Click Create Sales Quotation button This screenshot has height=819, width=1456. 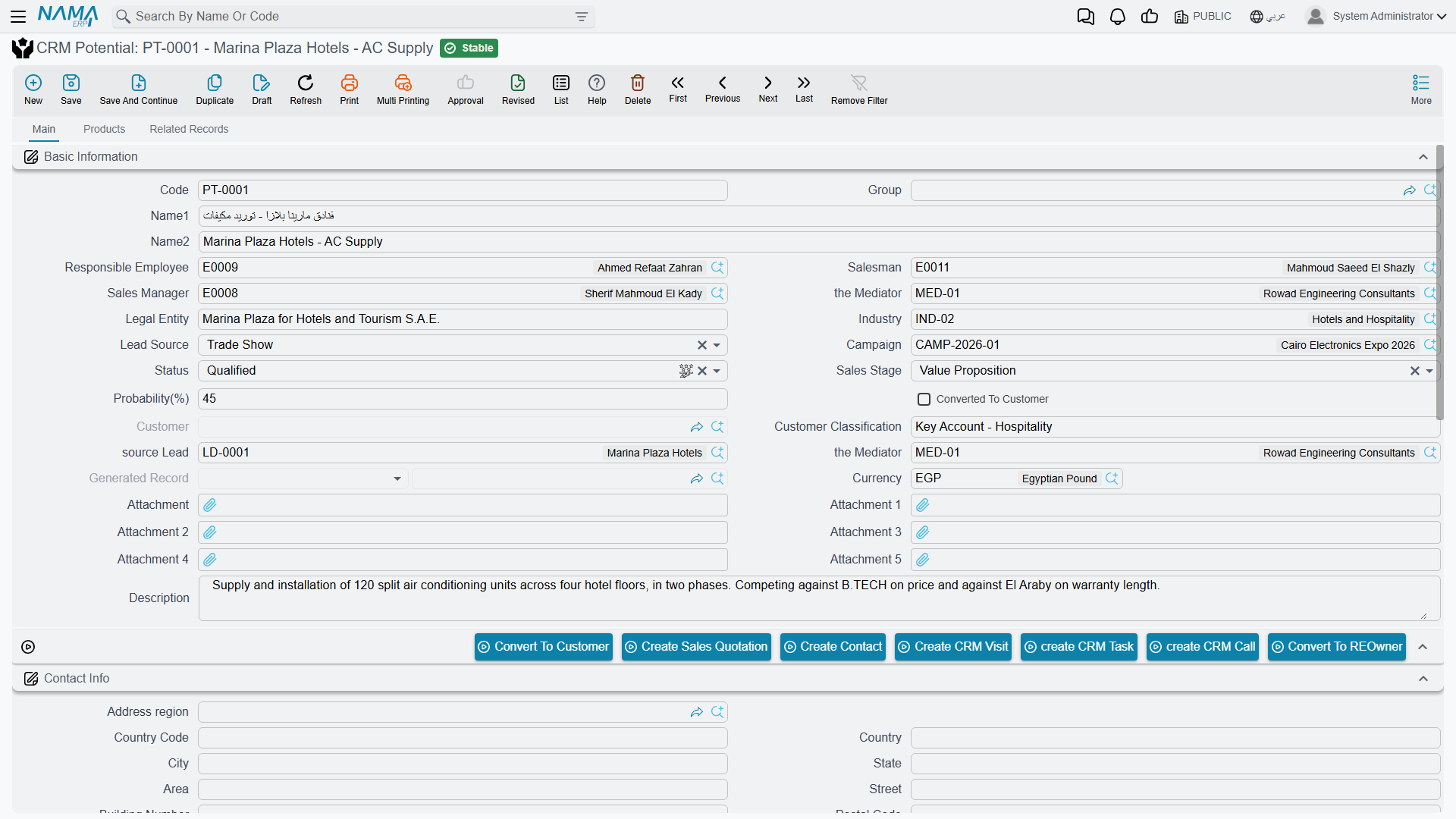pos(696,647)
